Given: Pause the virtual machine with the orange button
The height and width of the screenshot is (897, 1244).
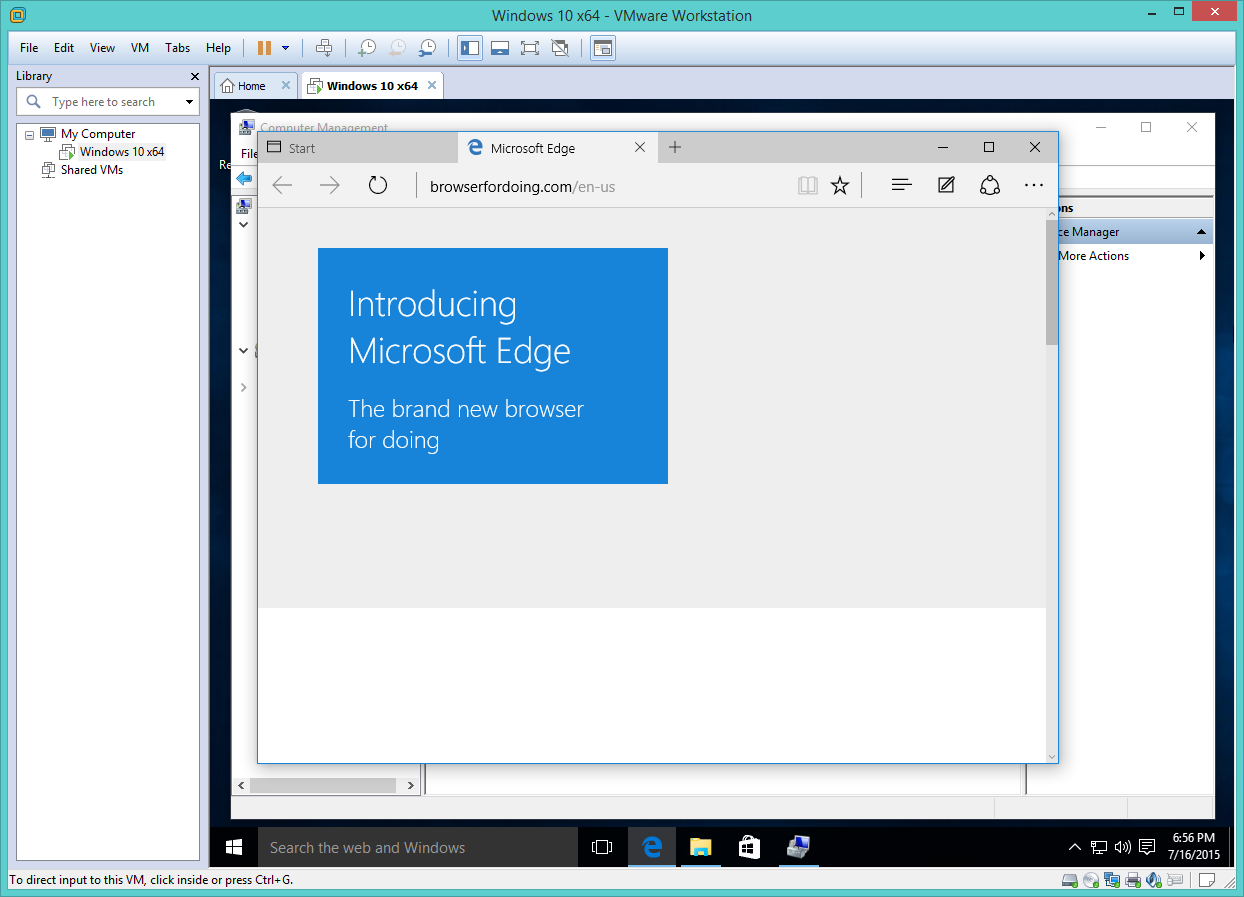Looking at the screenshot, I should tap(264, 47).
